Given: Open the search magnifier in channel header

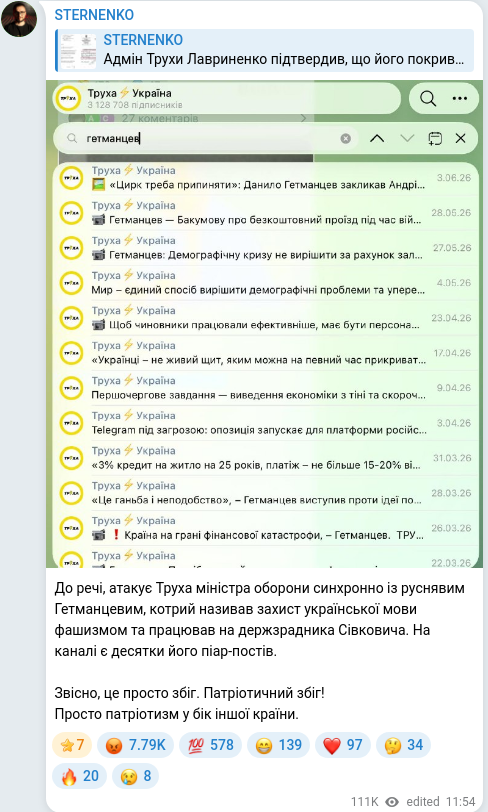Looking at the screenshot, I should pos(428,98).
